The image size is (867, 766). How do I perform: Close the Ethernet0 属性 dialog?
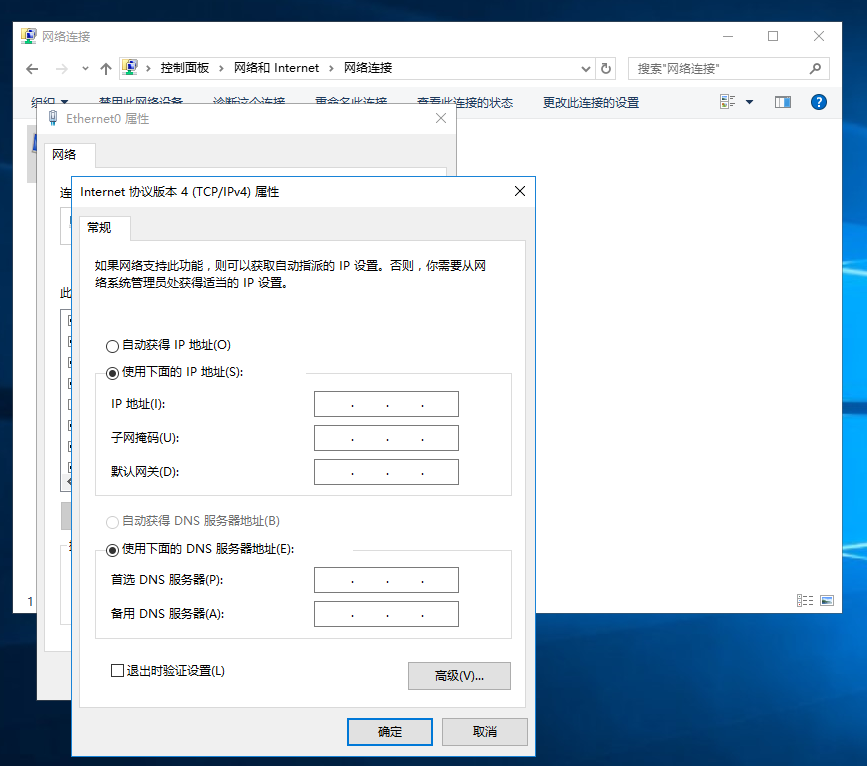441,118
